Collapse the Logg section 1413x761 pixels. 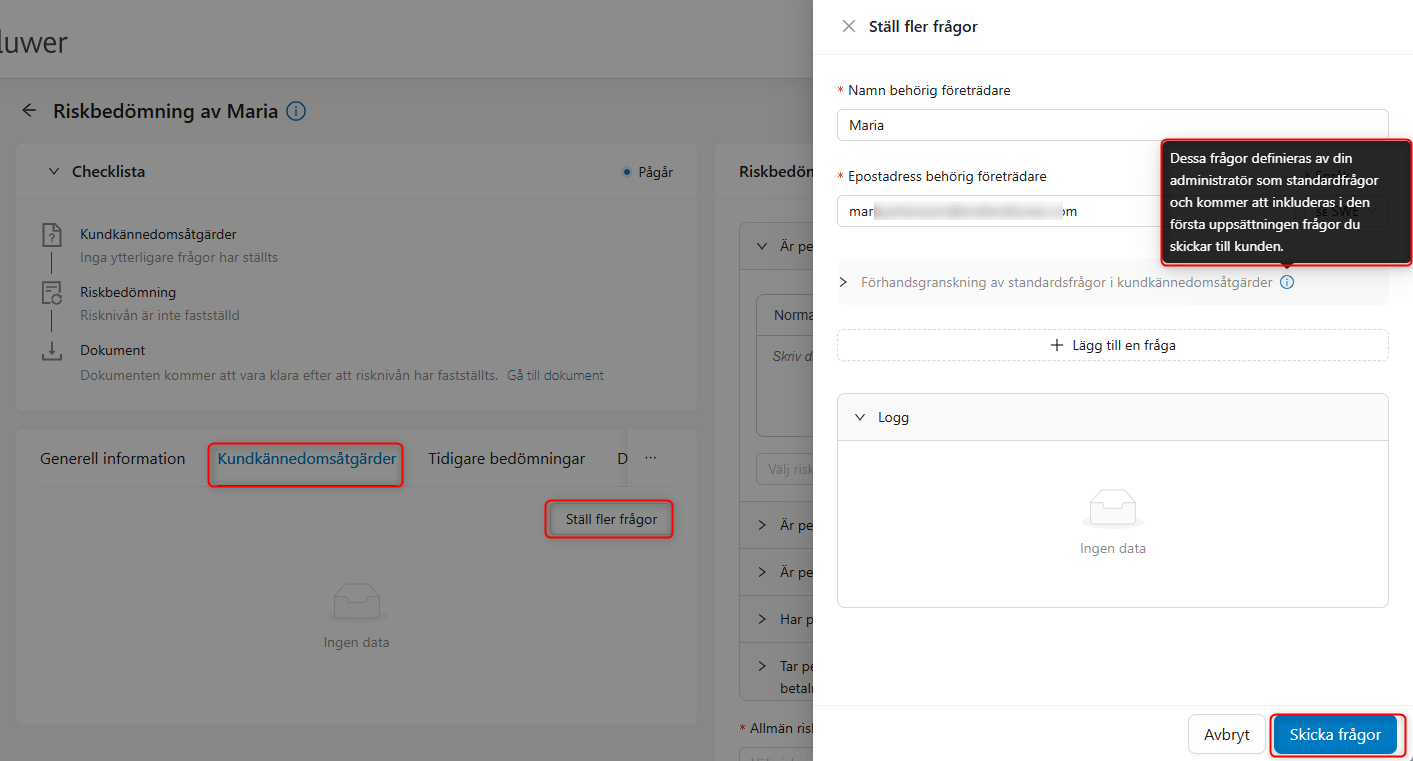coord(860,418)
